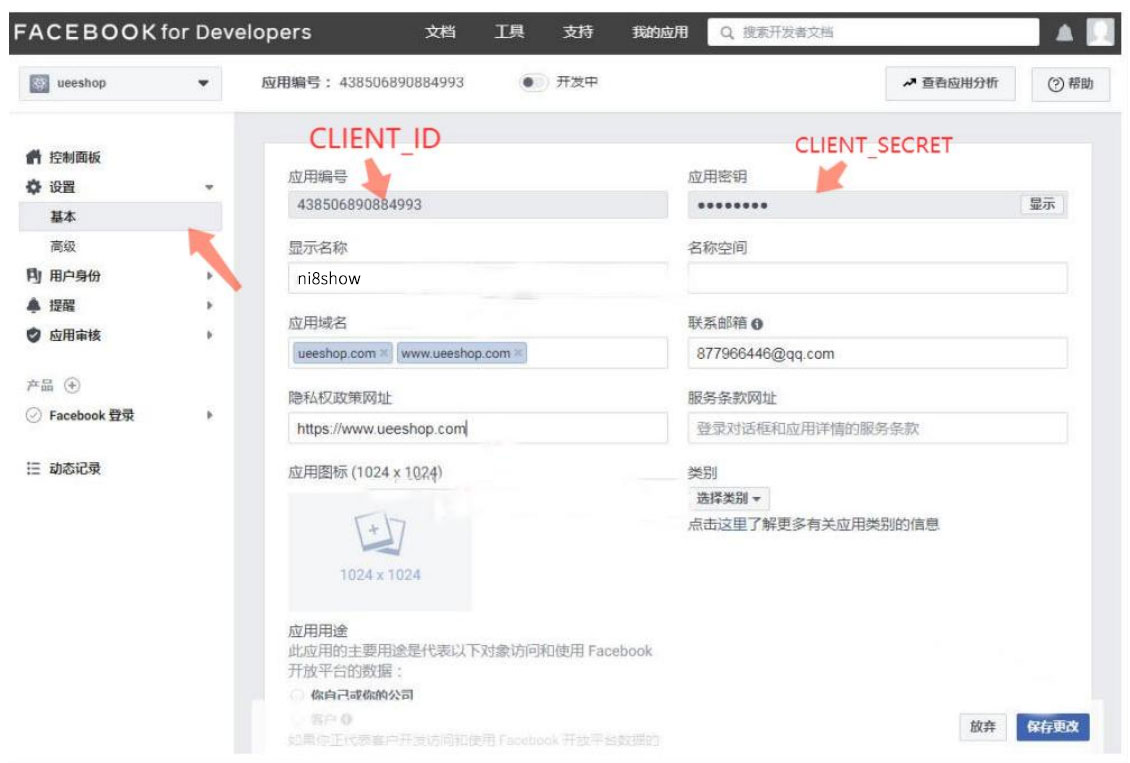Screen dimensions: 1130x763
Task: Open the user profile avatar
Action: pyautogui.click(x=1100, y=32)
